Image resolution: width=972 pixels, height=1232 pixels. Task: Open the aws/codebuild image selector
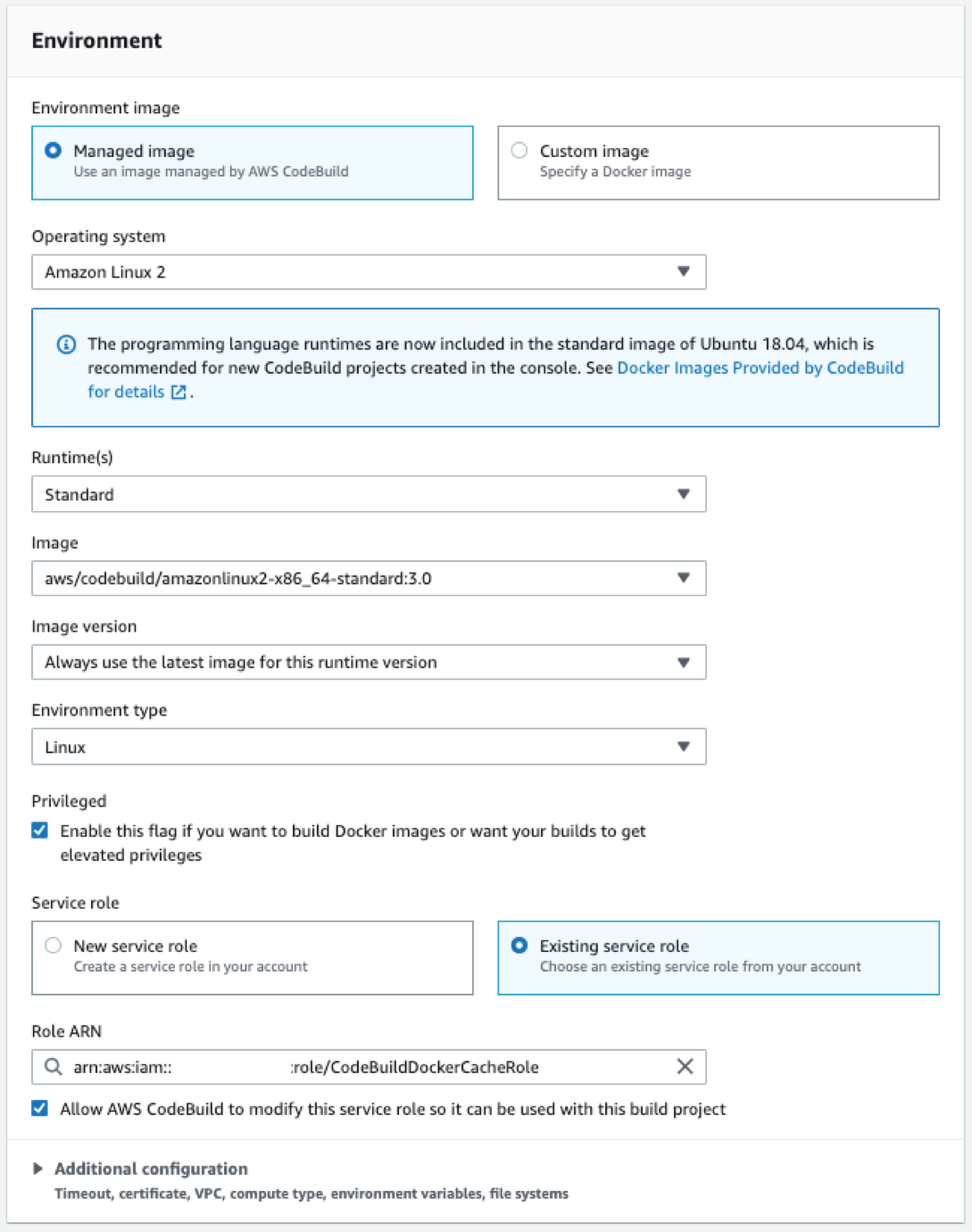click(357, 578)
